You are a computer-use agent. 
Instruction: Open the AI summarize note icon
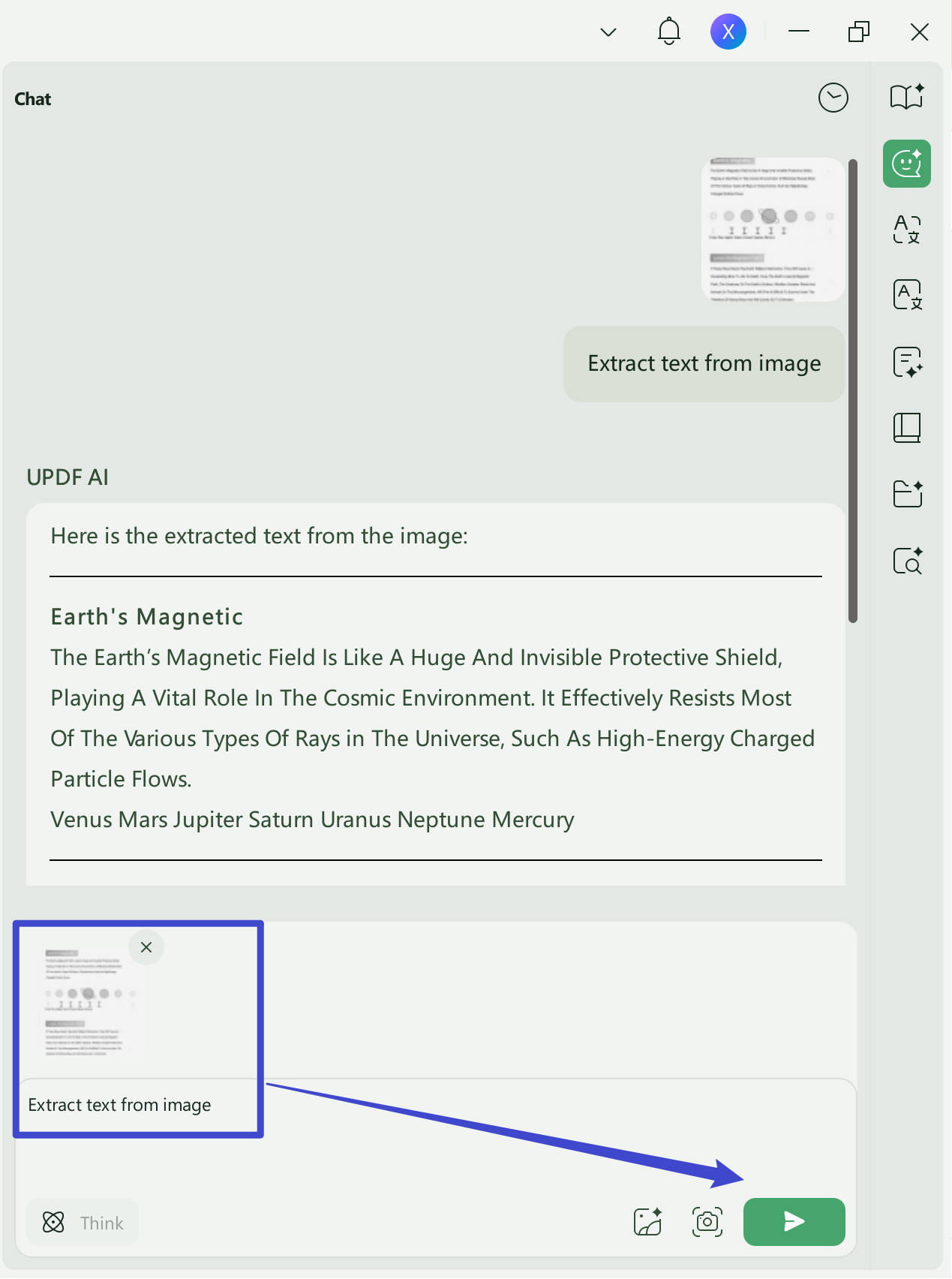coord(907,362)
